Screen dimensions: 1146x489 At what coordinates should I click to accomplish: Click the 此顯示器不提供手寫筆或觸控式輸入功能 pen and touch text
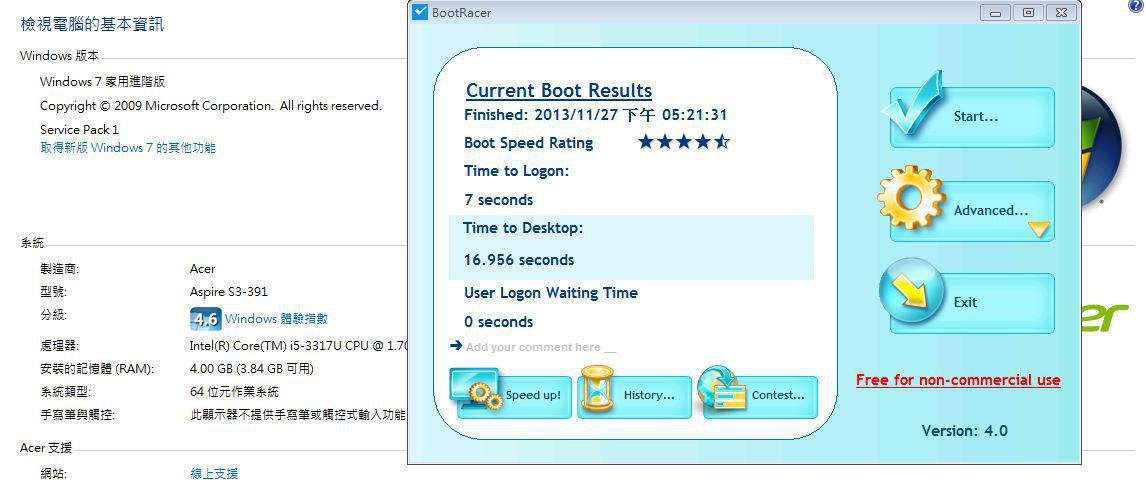point(297,415)
